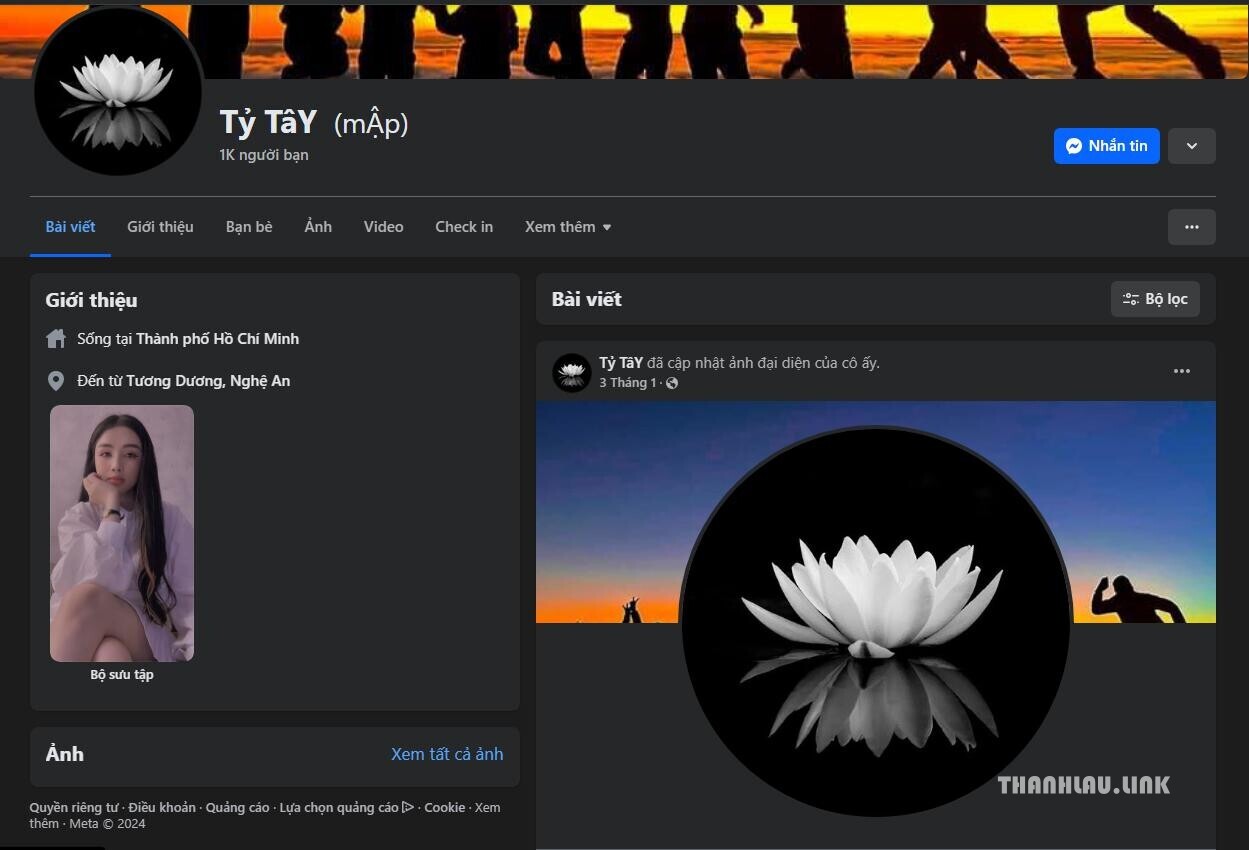Open the three-dot menu on the post
Viewport: 1249px width, 850px height.
click(1182, 371)
